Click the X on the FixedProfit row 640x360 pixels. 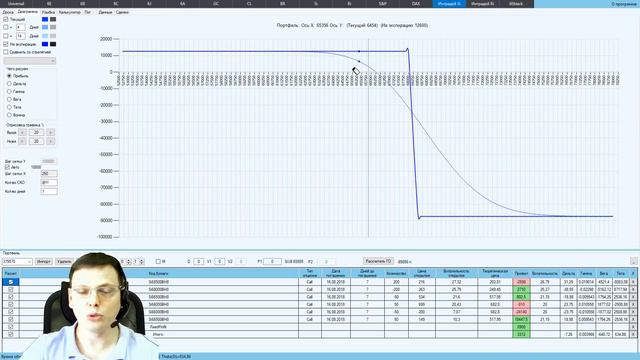click(633, 327)
